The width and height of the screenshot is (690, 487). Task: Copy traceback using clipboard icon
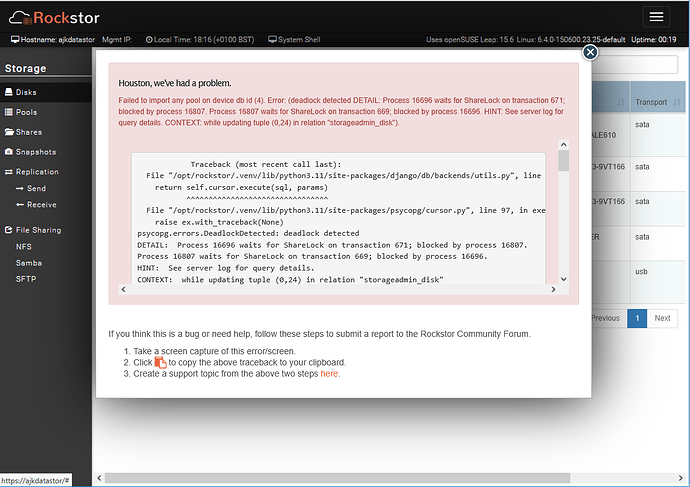click(x=161, y=363)
